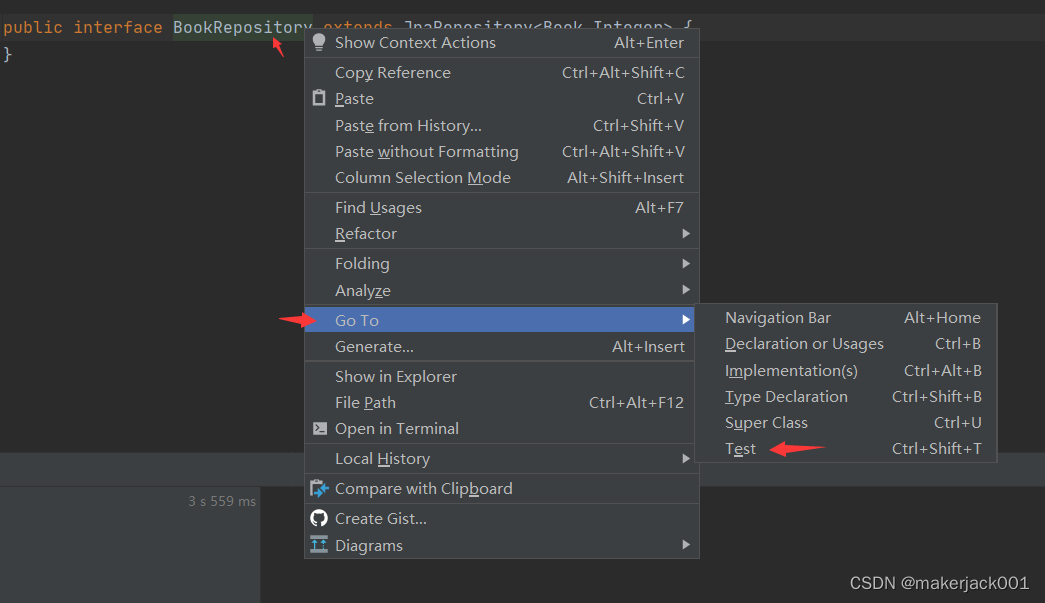Select Generate... menu item
The width and height of the screenshot is (1045, 603).
[x=374, y=346]
